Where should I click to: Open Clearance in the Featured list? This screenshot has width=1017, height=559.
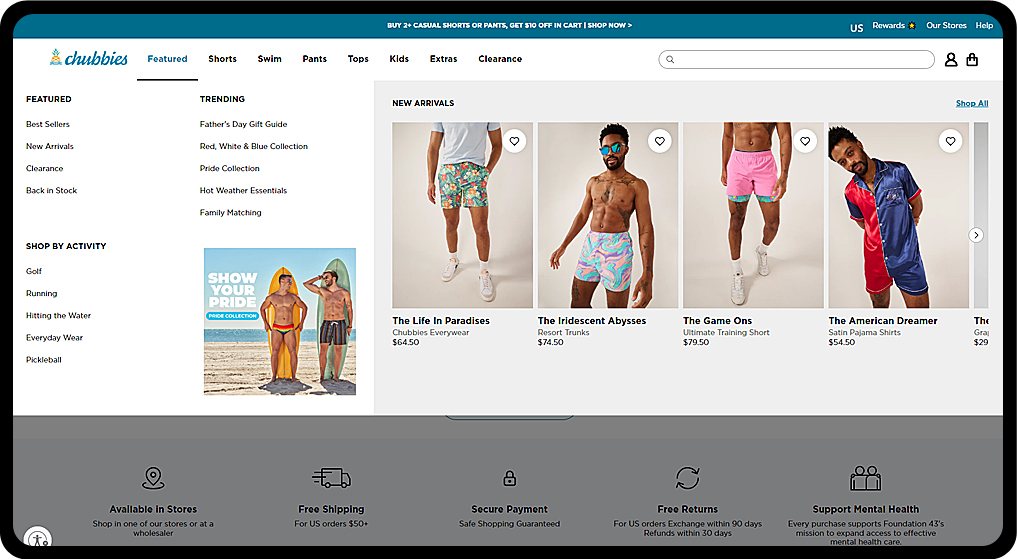pyautogui.click(x=45, y=168)
